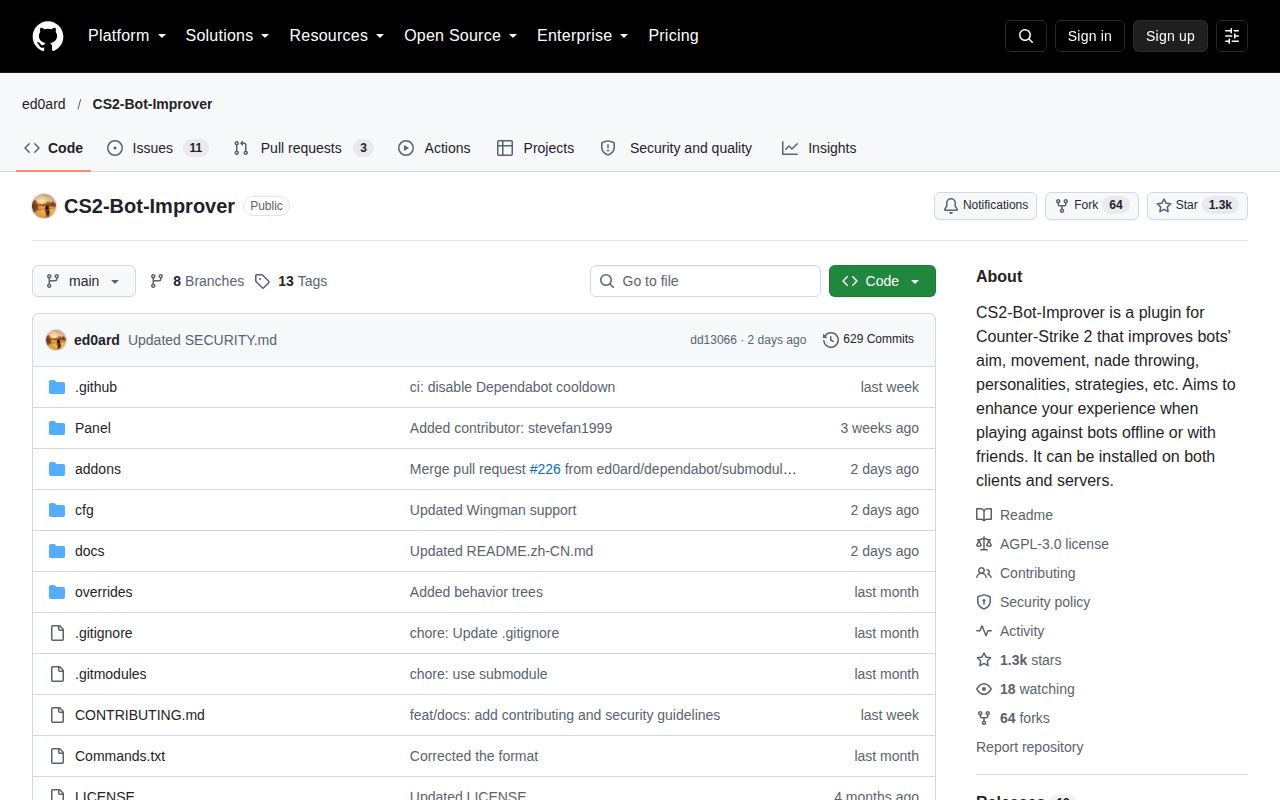Click the Panel folder icon

coord(57,428)
